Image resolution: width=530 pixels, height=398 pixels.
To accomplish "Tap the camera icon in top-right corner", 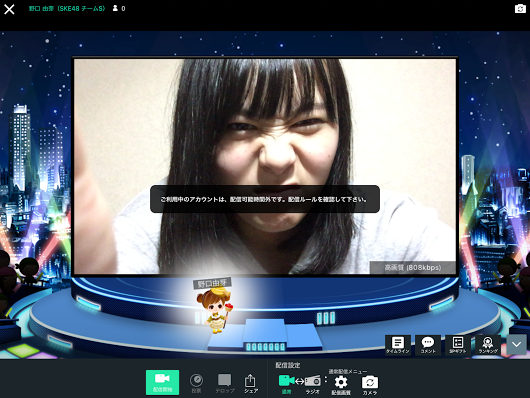I will pyautogui.click(x=520, y=8).
